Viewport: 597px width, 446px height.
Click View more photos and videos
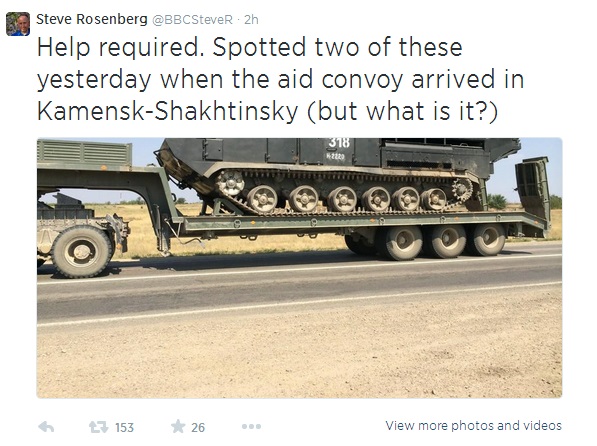473,425
